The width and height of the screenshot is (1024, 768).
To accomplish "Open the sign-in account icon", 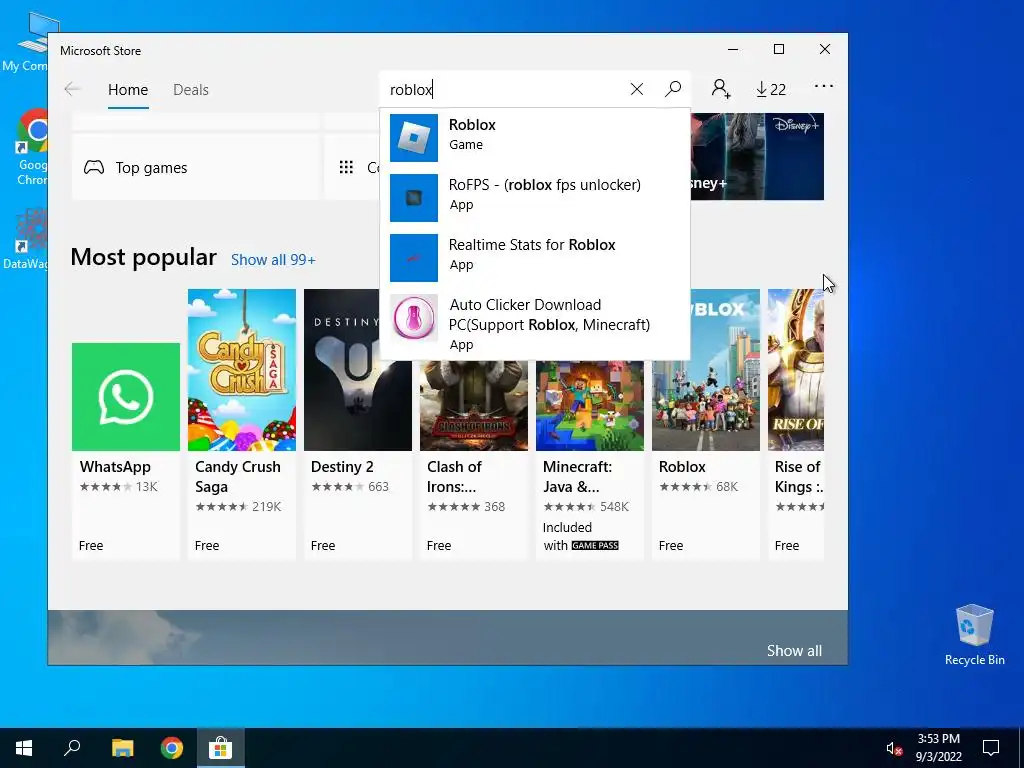I will tap(721, 88).
